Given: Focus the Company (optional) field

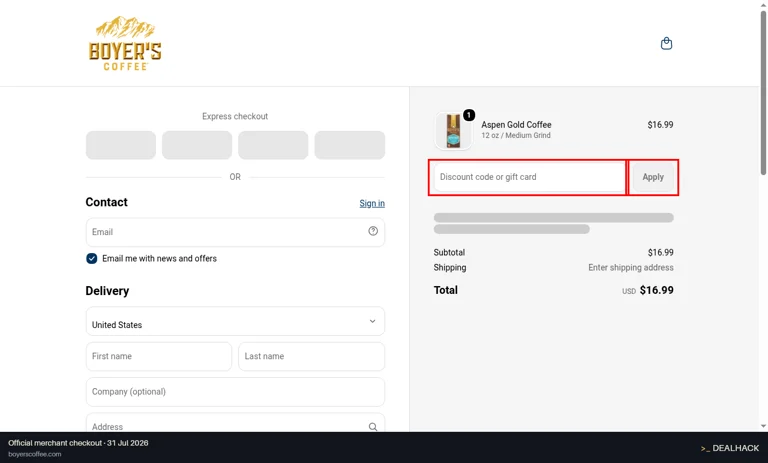Looking at the screenshot, I should coord(235,392).
